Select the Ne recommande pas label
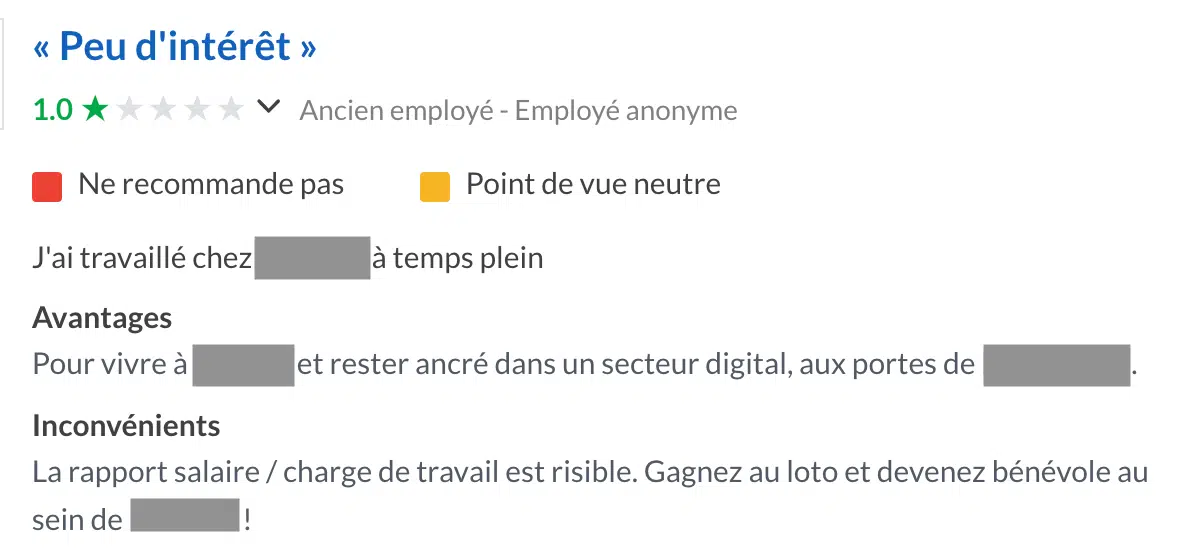This screenshot has width=1179, height=559. 211,184
